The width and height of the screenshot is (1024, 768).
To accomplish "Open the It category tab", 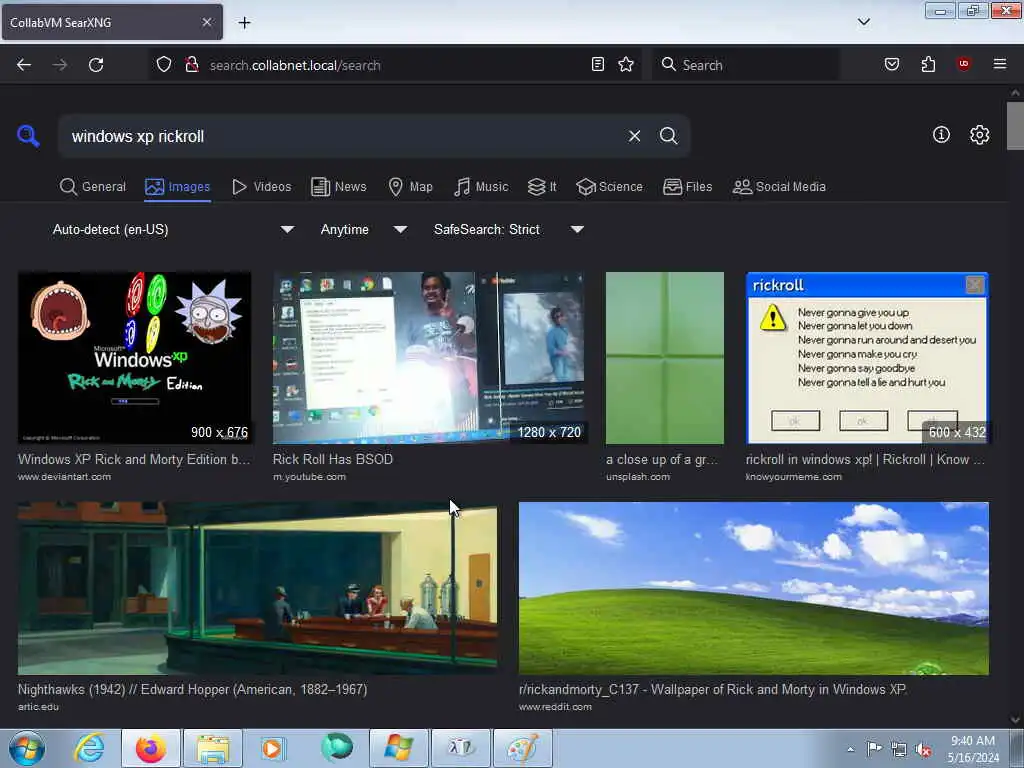I will tap(542, 187).
